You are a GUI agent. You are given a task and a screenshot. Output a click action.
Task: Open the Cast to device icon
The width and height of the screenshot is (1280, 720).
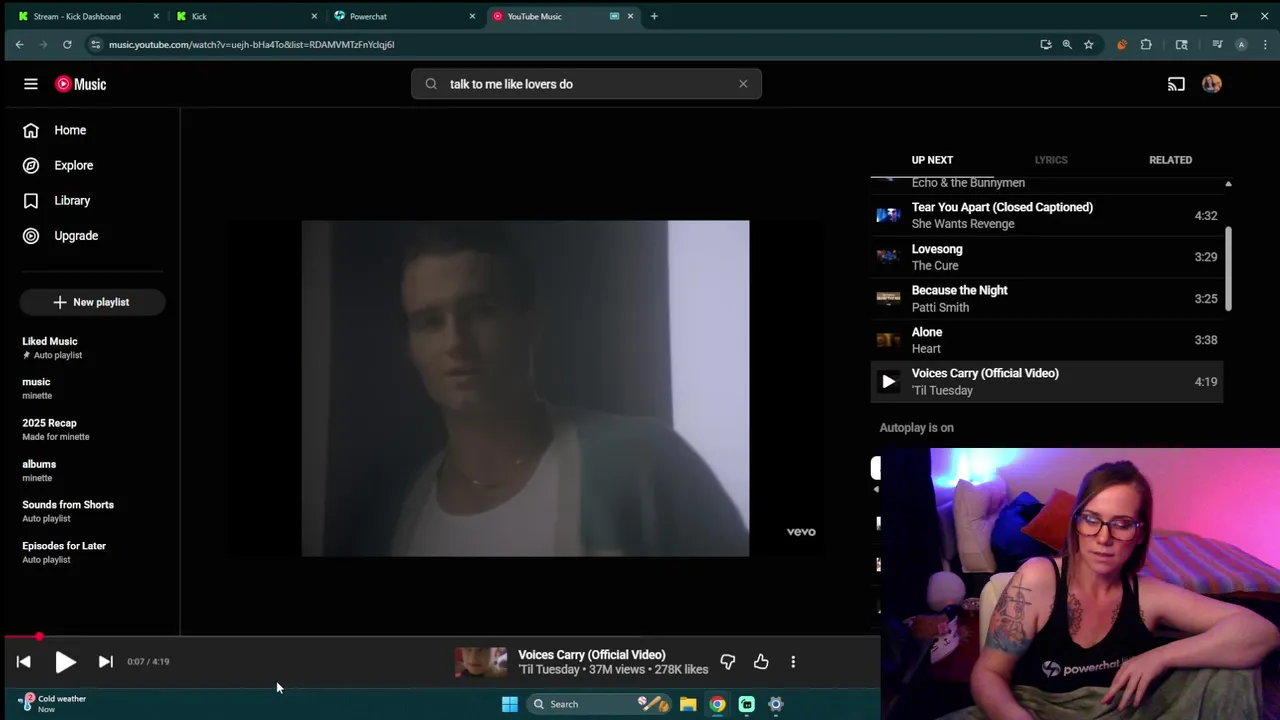pos(1176,84)
